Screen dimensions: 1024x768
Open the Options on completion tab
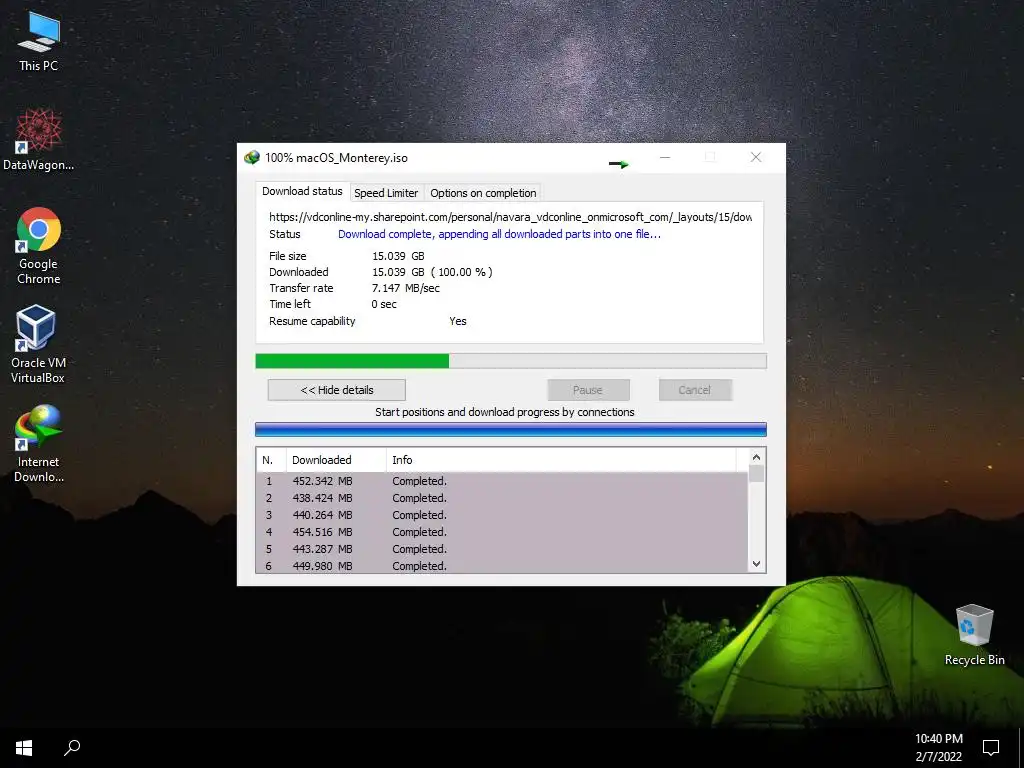coord(483,193)
